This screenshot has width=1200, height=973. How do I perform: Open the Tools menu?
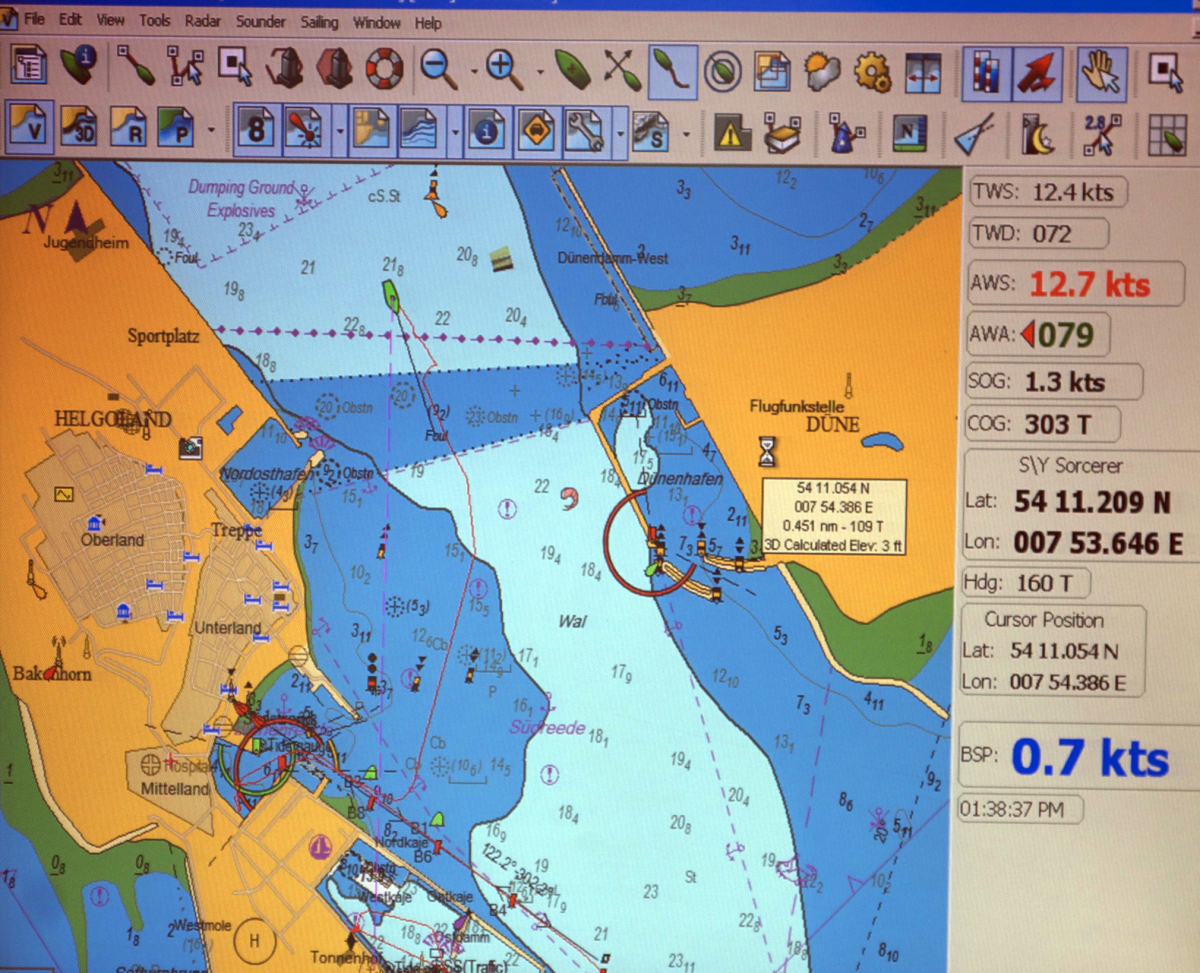pos(155,21)
